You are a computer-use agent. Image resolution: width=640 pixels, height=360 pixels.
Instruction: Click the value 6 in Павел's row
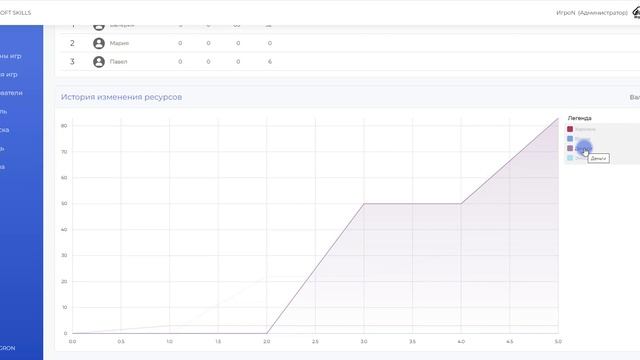pos(270,62)
